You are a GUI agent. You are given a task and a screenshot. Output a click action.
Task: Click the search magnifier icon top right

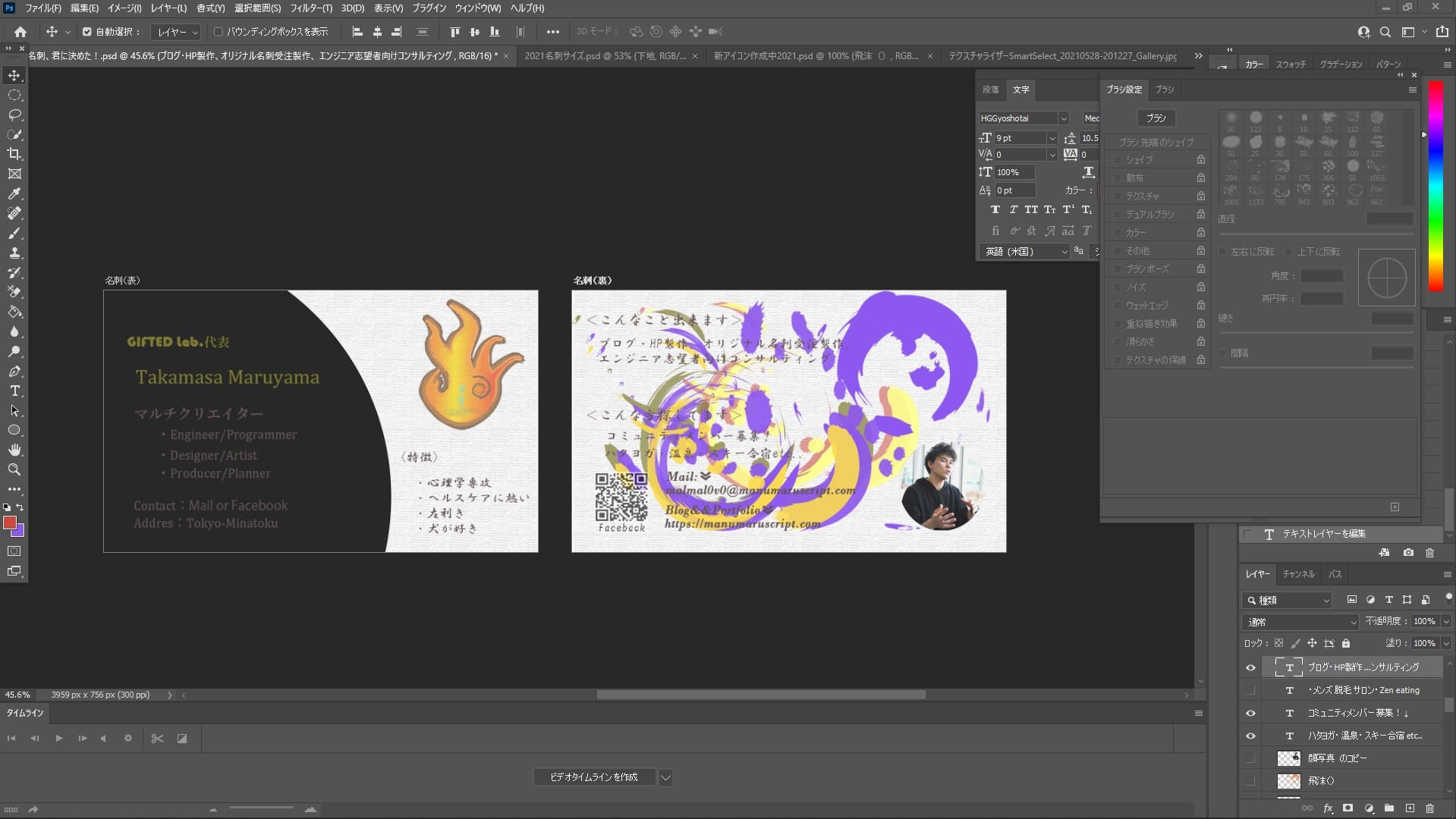click(x=1385, y=32)
